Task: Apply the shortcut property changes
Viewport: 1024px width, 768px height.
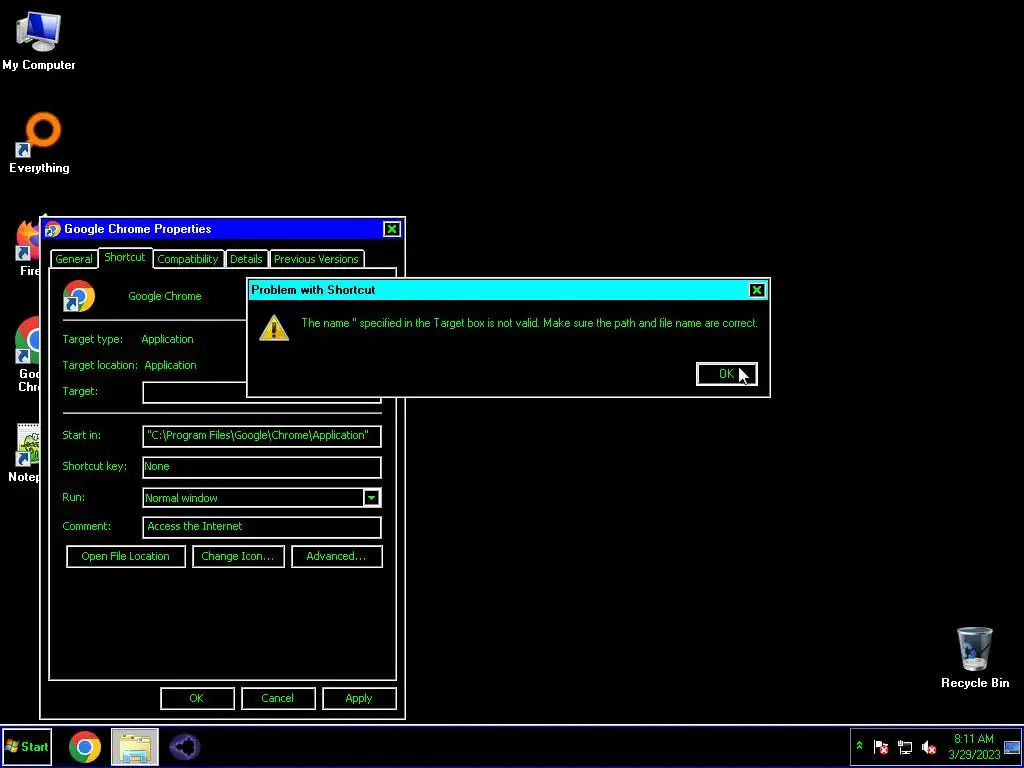Action: coord(359,698)
